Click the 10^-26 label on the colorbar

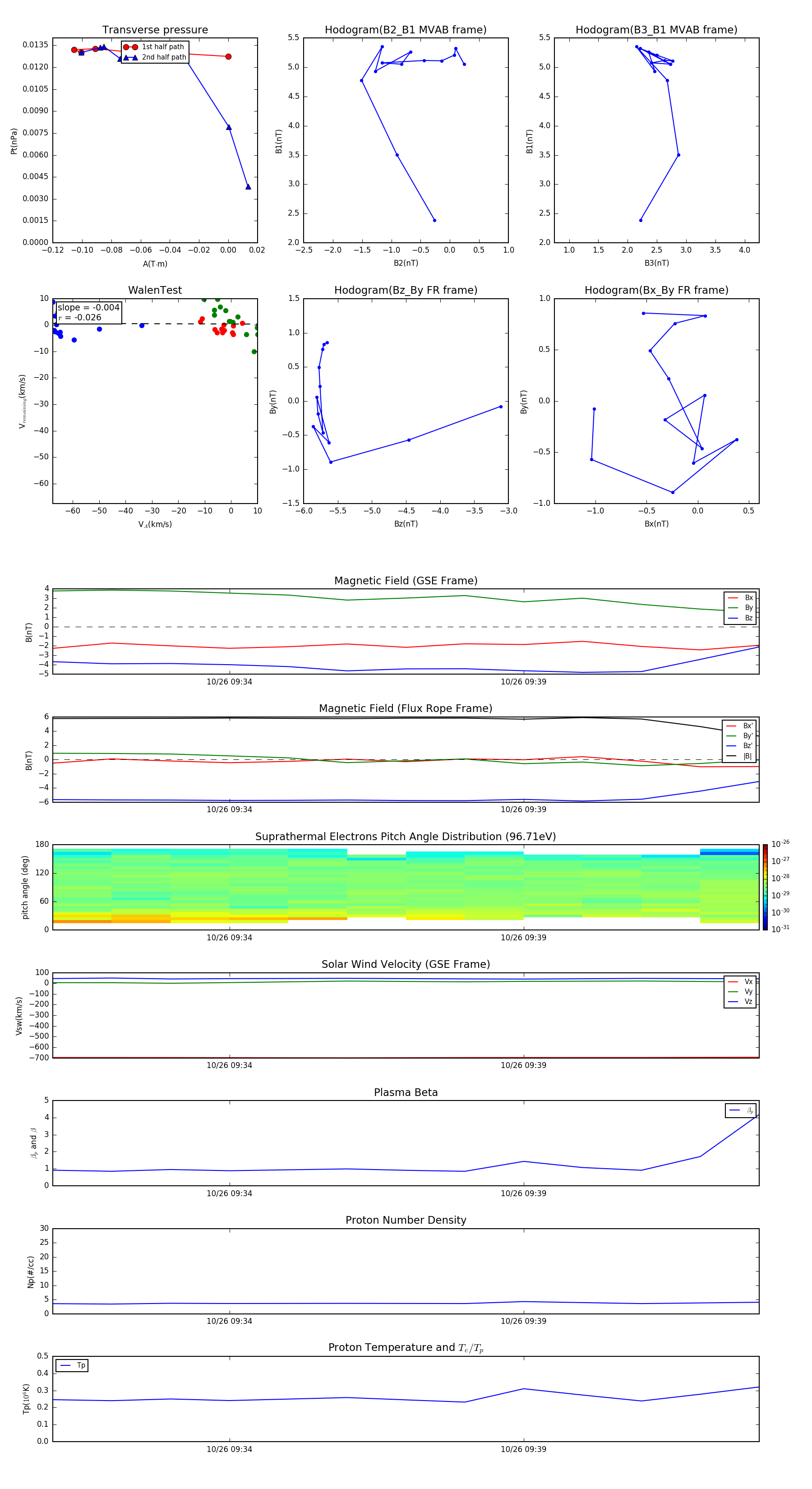click(x=780, y=844)
